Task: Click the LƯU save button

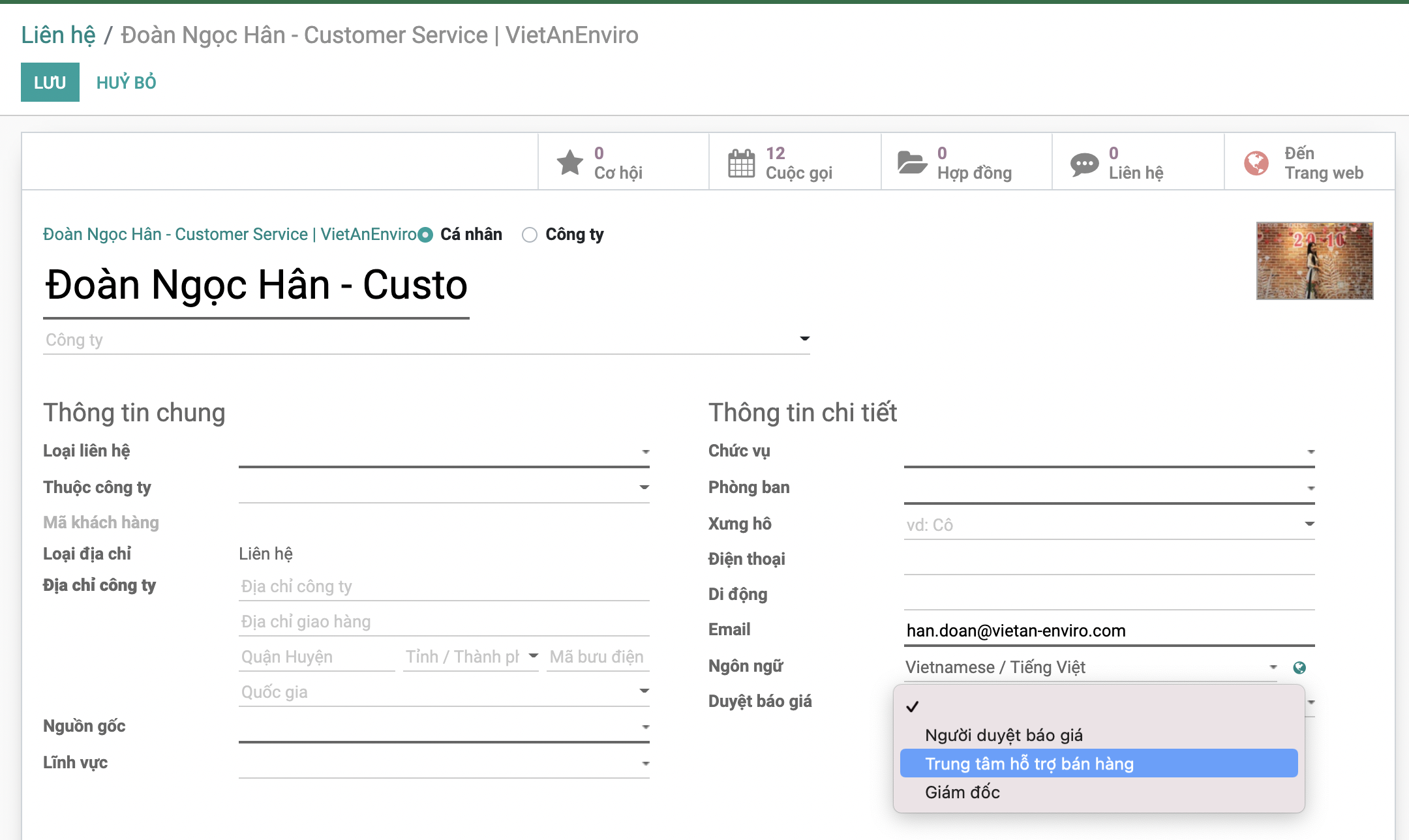Action: tap(50, 82)
